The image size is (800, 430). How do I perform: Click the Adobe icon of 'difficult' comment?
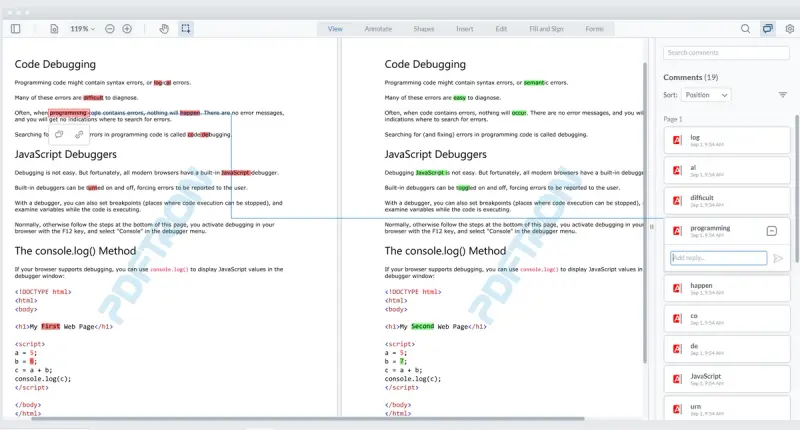point(677,200)
